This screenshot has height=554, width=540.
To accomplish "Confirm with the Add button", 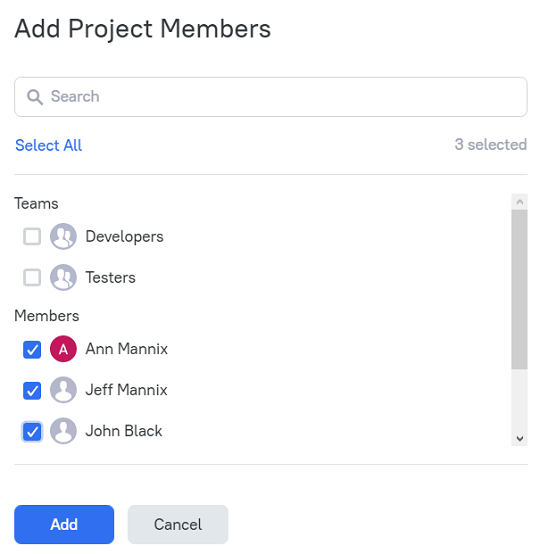I will click(x=64, y=524).
